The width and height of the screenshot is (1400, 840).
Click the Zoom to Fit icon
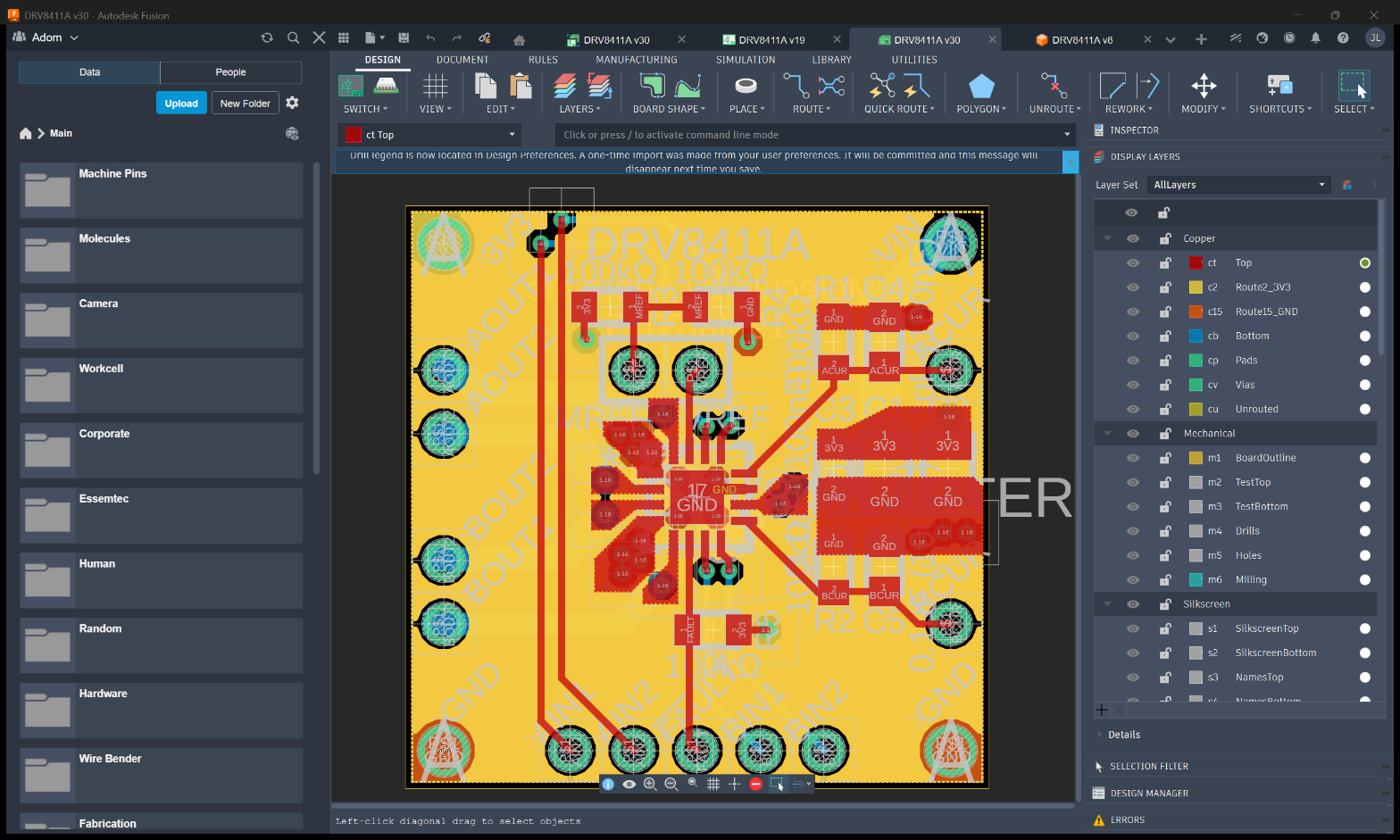pos(693,783)
